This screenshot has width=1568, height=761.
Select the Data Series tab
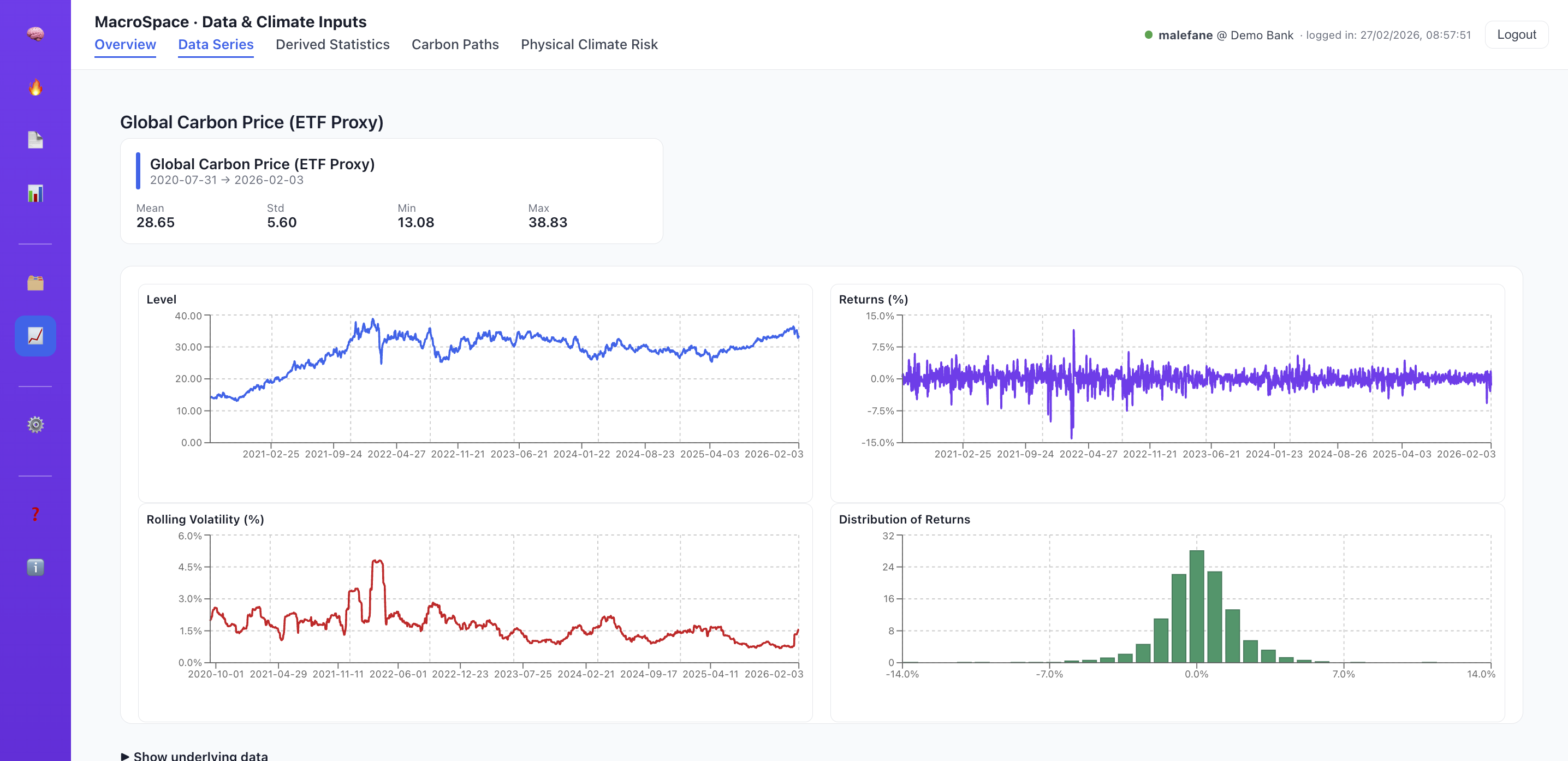(x=216, y=44)
